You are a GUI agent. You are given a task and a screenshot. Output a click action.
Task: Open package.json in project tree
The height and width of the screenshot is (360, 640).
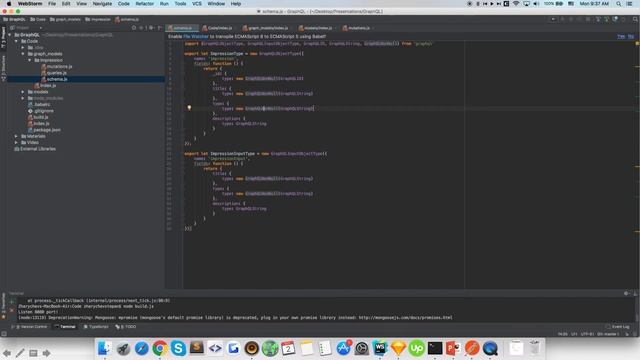pyautogui.click(x=44, y=130)
